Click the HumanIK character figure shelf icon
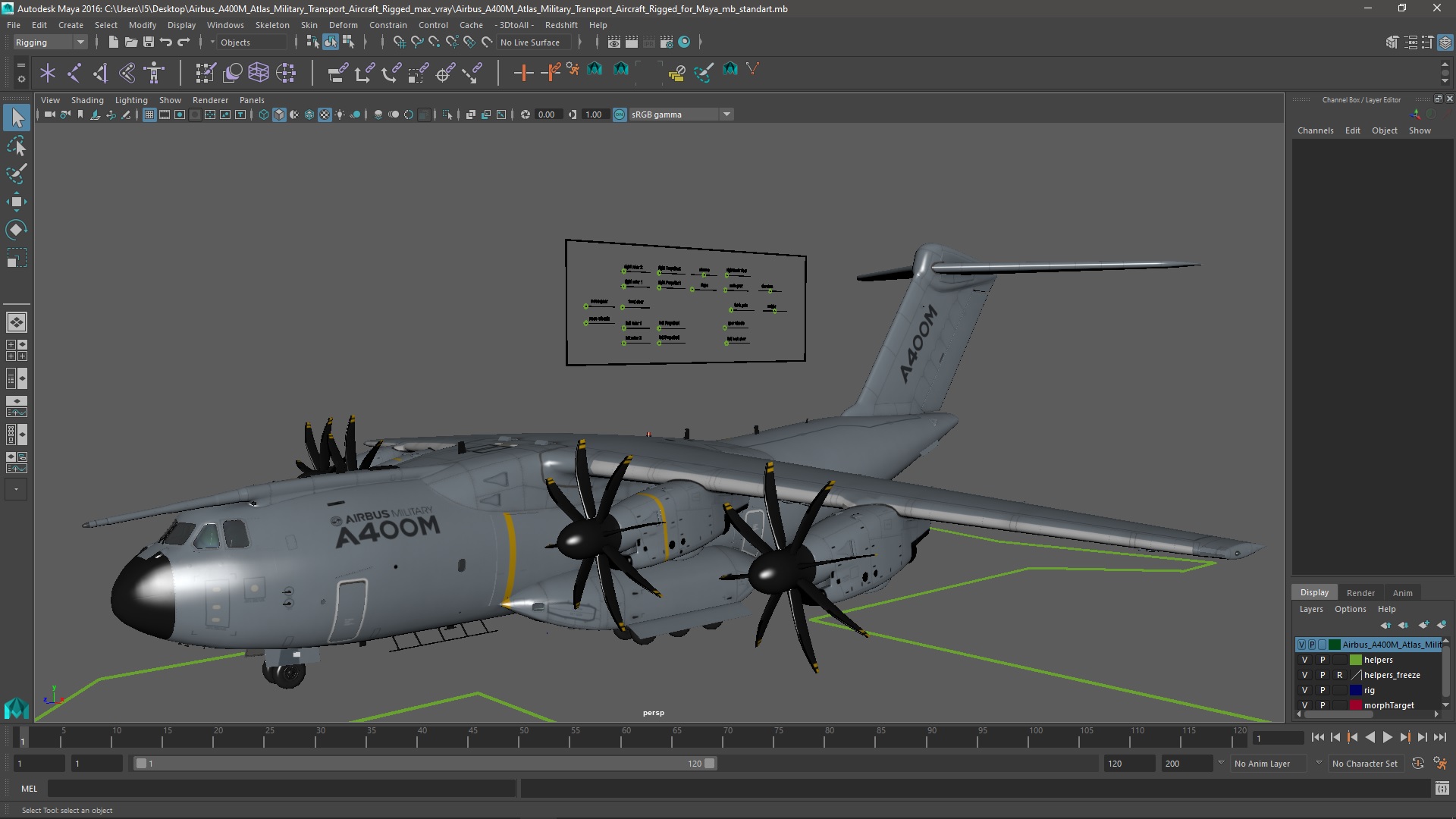This screenshot has width=1456, height=819. click(x=154, y=73)
